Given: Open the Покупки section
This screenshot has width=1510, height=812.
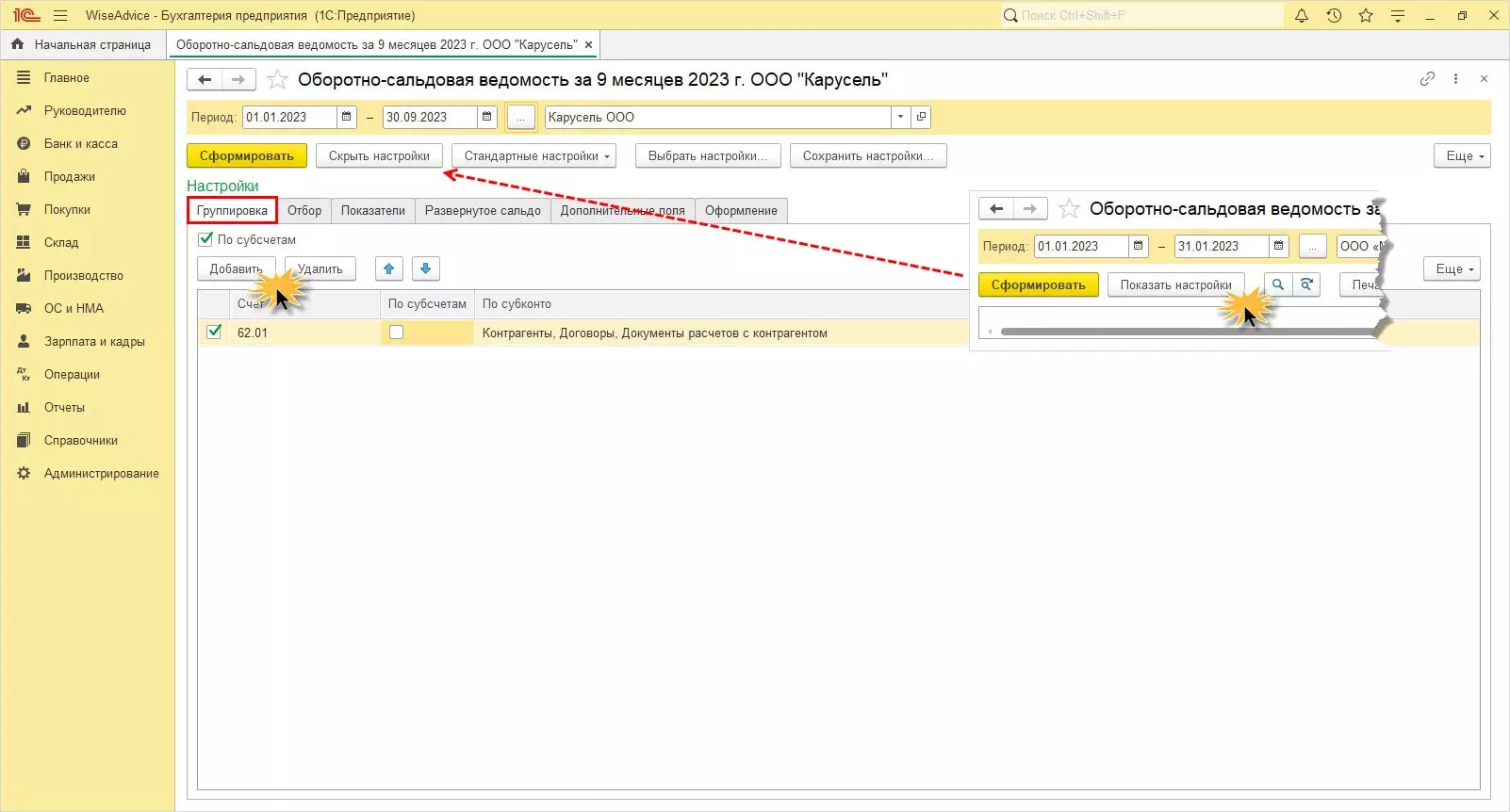Looking at the screenshot, I should pyautogui.click(x=67, y=210).
